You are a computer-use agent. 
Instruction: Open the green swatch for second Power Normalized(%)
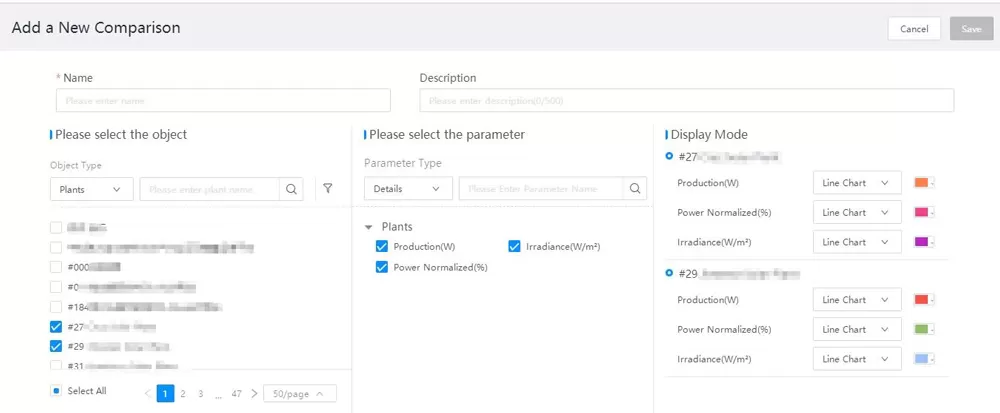pos(924,329)
